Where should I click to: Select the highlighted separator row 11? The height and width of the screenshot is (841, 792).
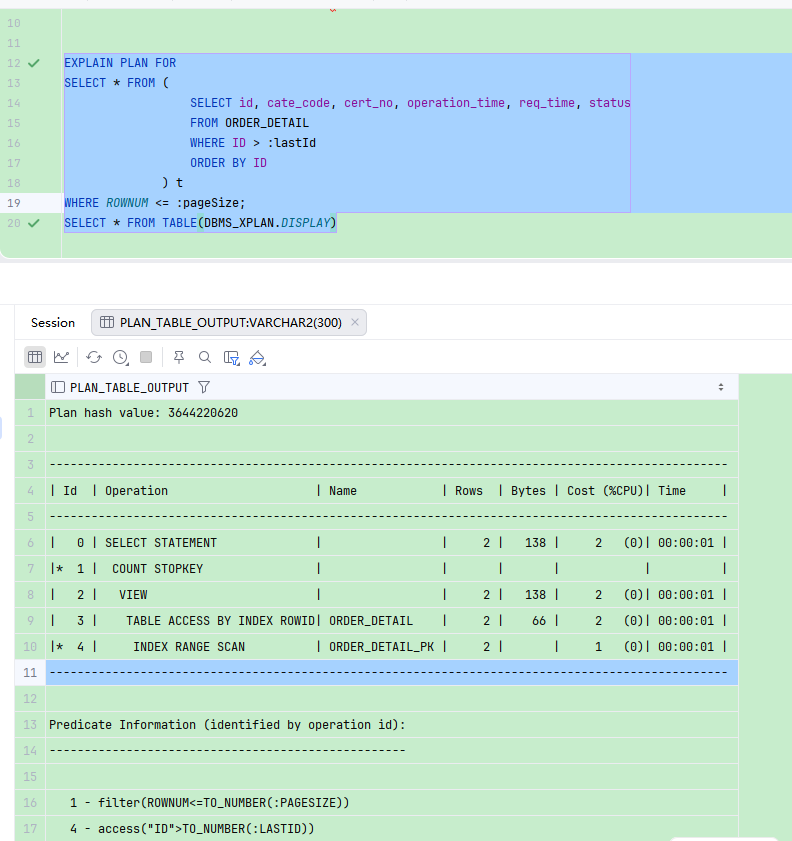coord(390,672)
